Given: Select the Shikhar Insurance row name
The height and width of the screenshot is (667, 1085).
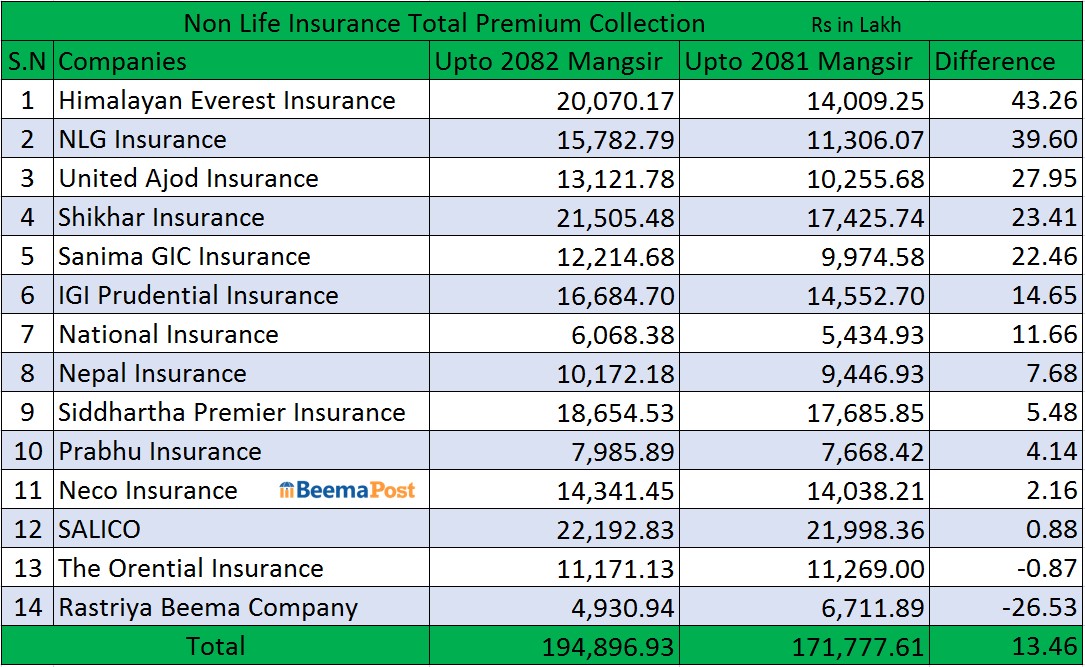Looking at the screenshot, I should [x=161, y=217].
